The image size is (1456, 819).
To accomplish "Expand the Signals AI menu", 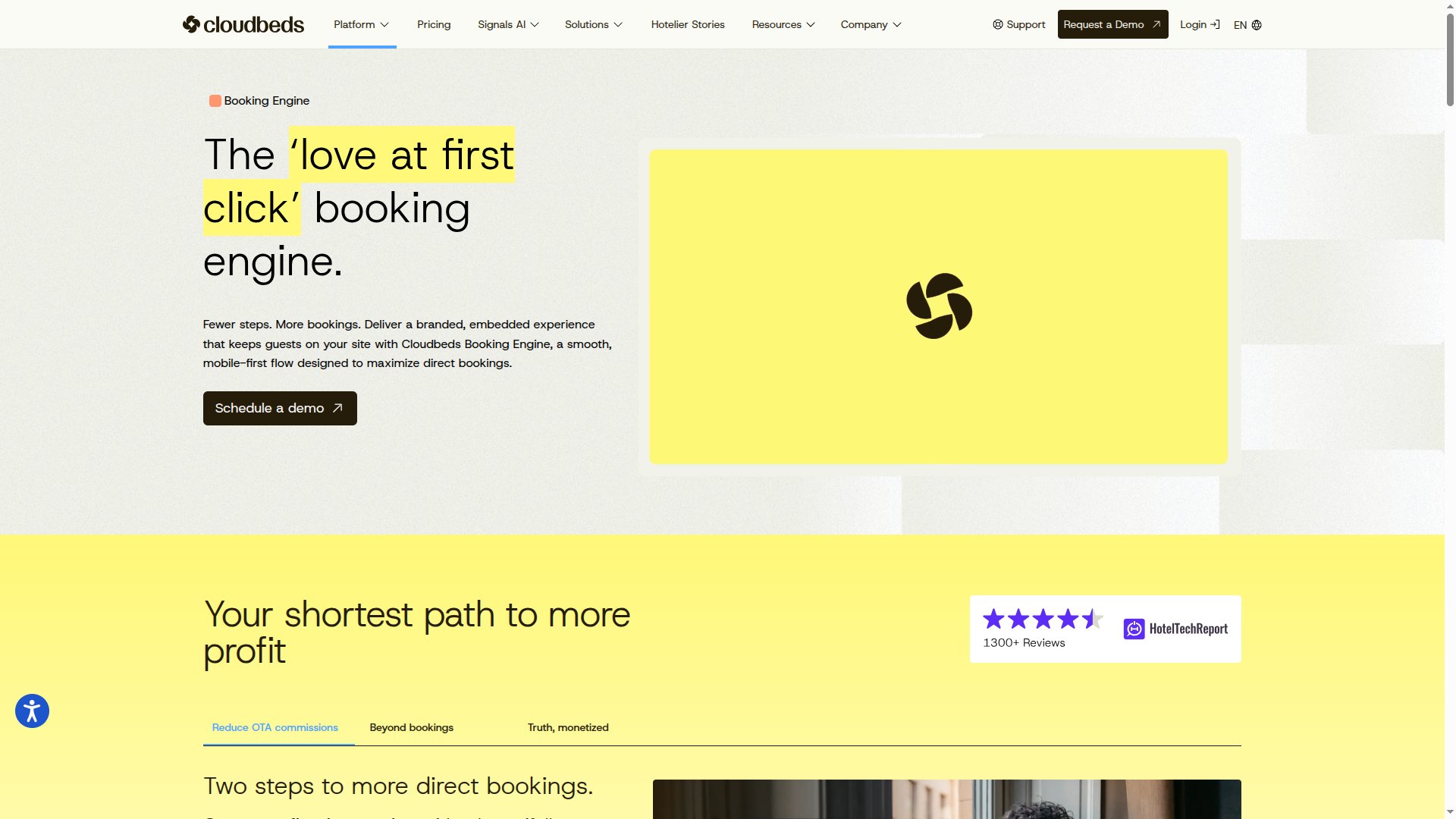I will 507,24.
